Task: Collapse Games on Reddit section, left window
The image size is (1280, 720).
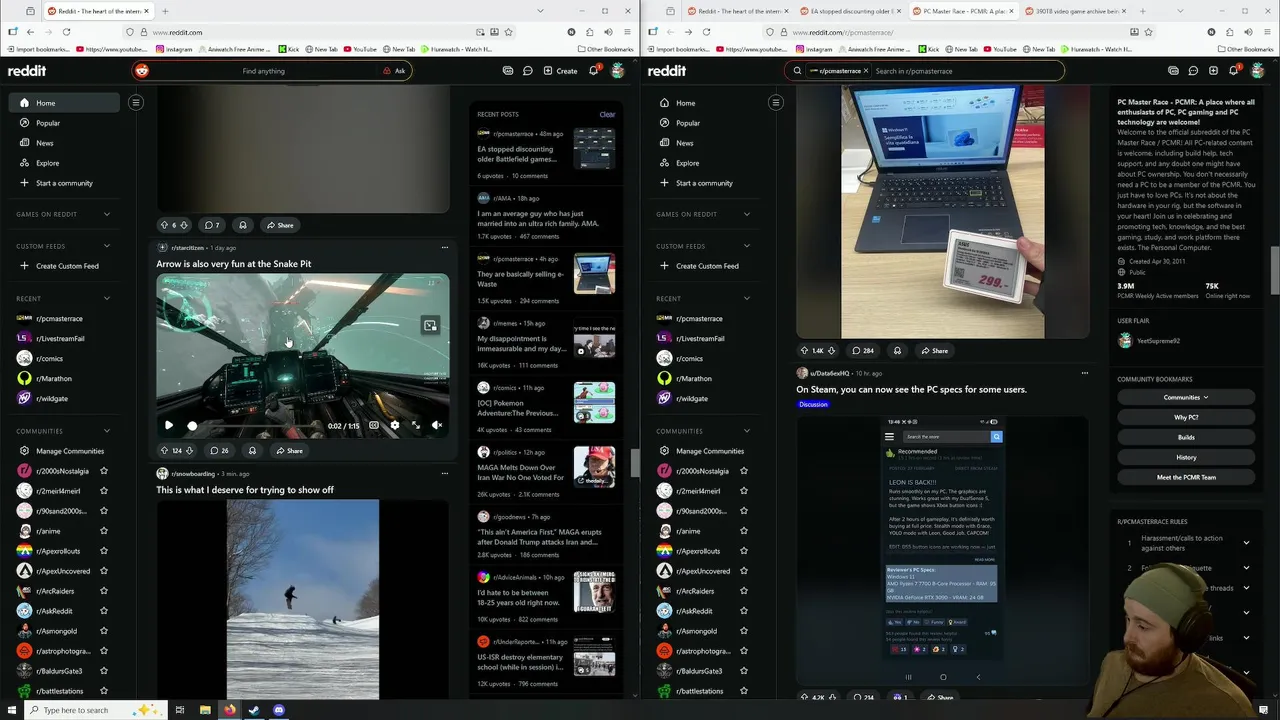Action: tap(107, 214)
